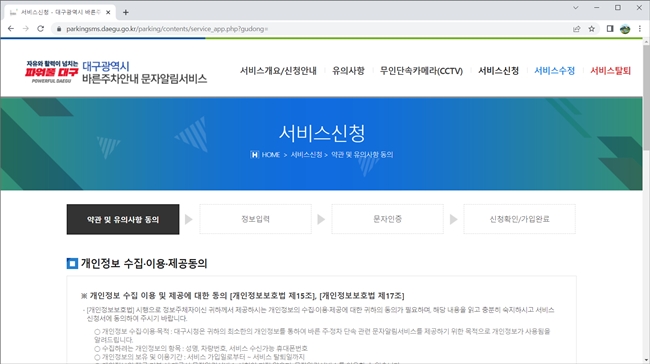This screenshot has width=650, height=364.
Task: Click the padlock site info icon
Action: coord(59,29)
